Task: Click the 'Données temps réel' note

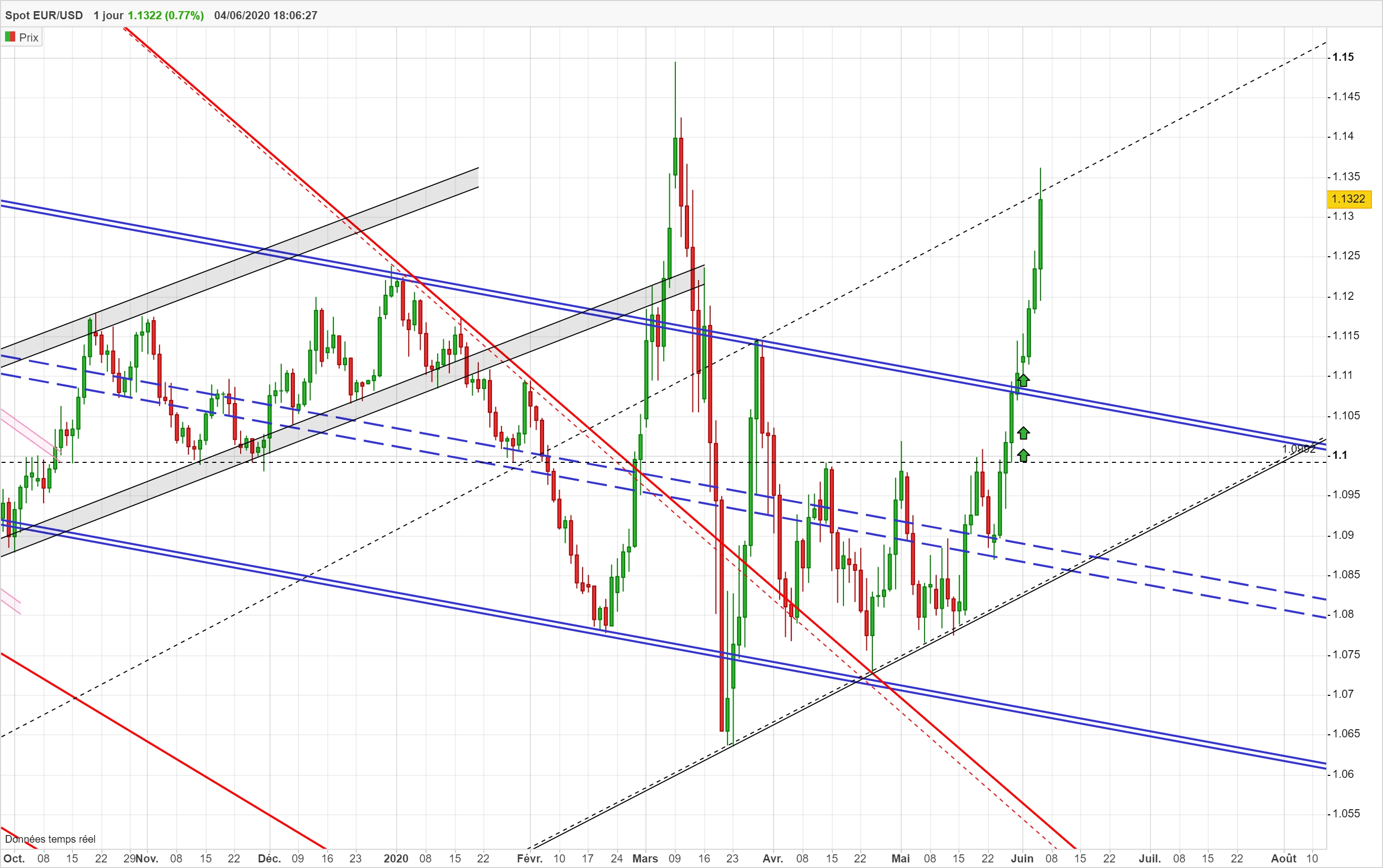Action: click(51, 839)
